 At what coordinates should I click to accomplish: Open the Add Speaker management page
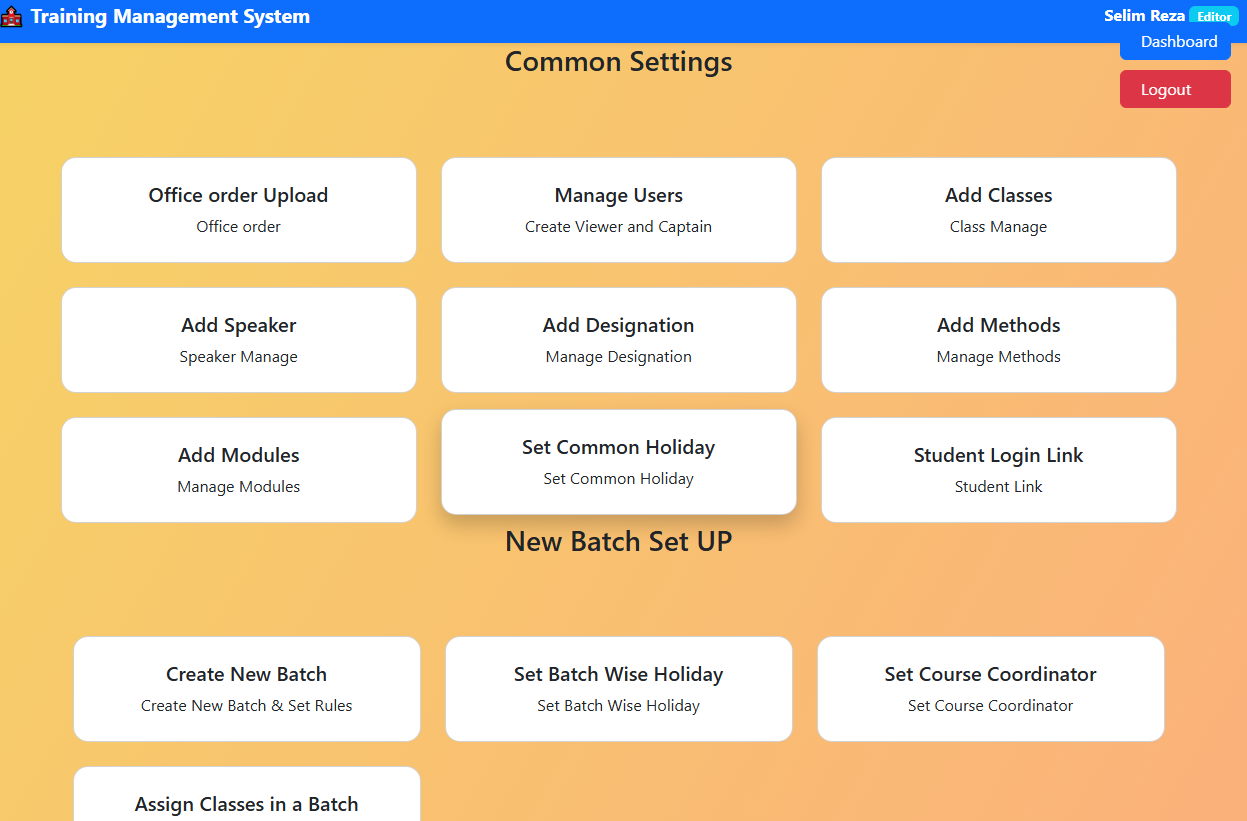tap(238, 340)
